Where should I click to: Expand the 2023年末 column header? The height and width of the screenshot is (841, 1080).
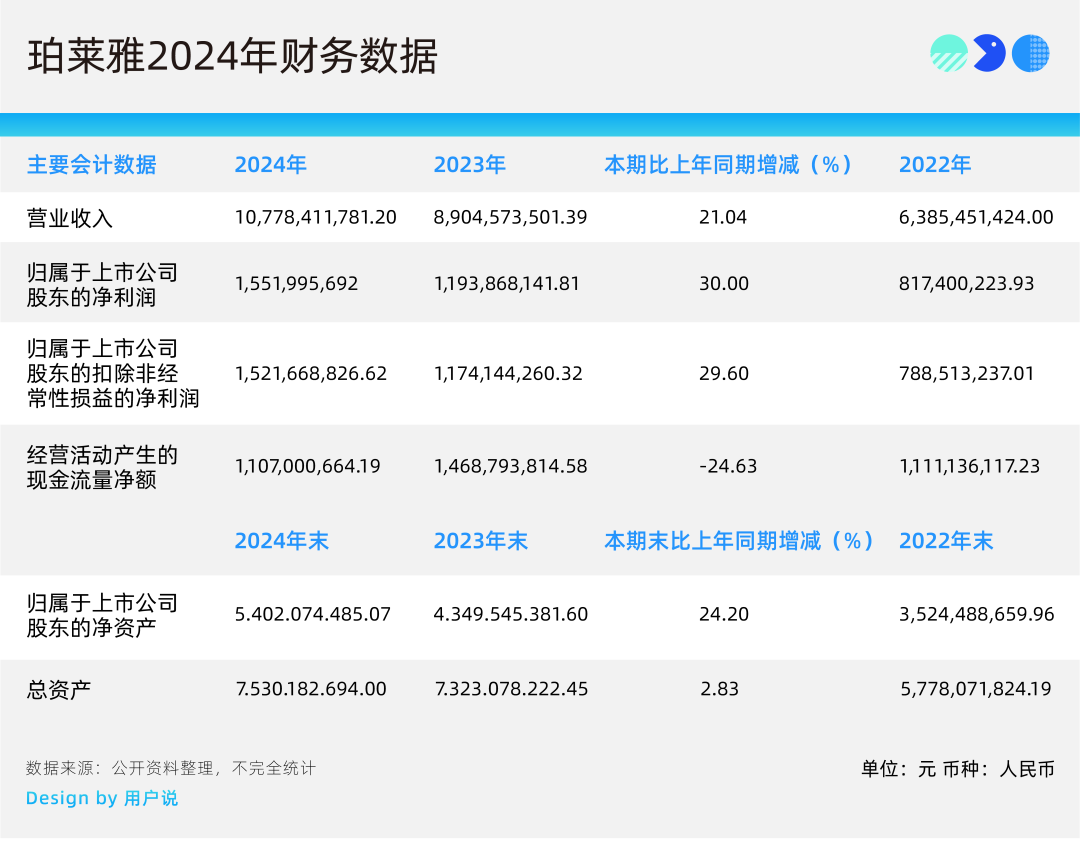pos(482,541)
